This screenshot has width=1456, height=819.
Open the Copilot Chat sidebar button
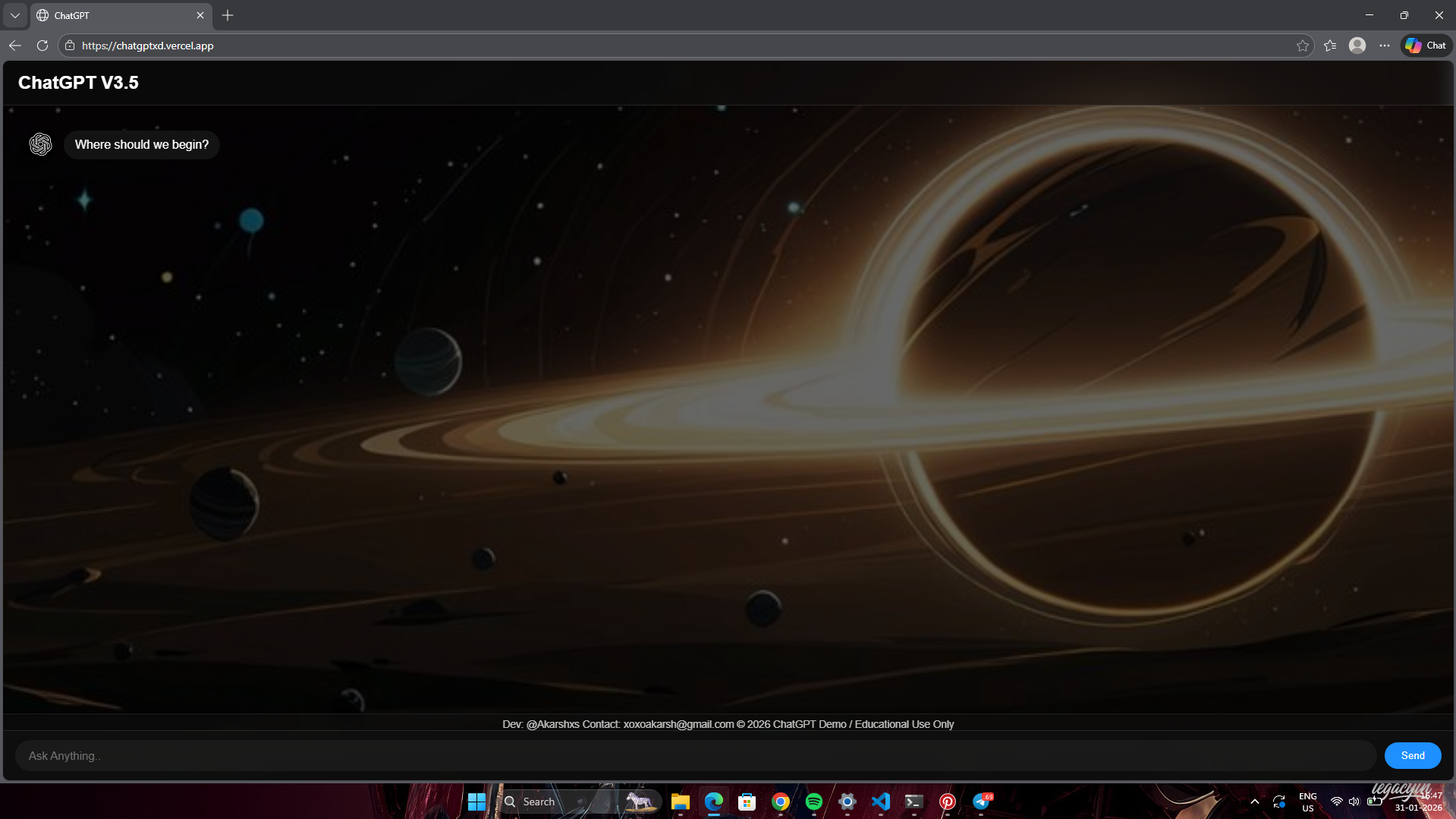tap(1426, 46)
